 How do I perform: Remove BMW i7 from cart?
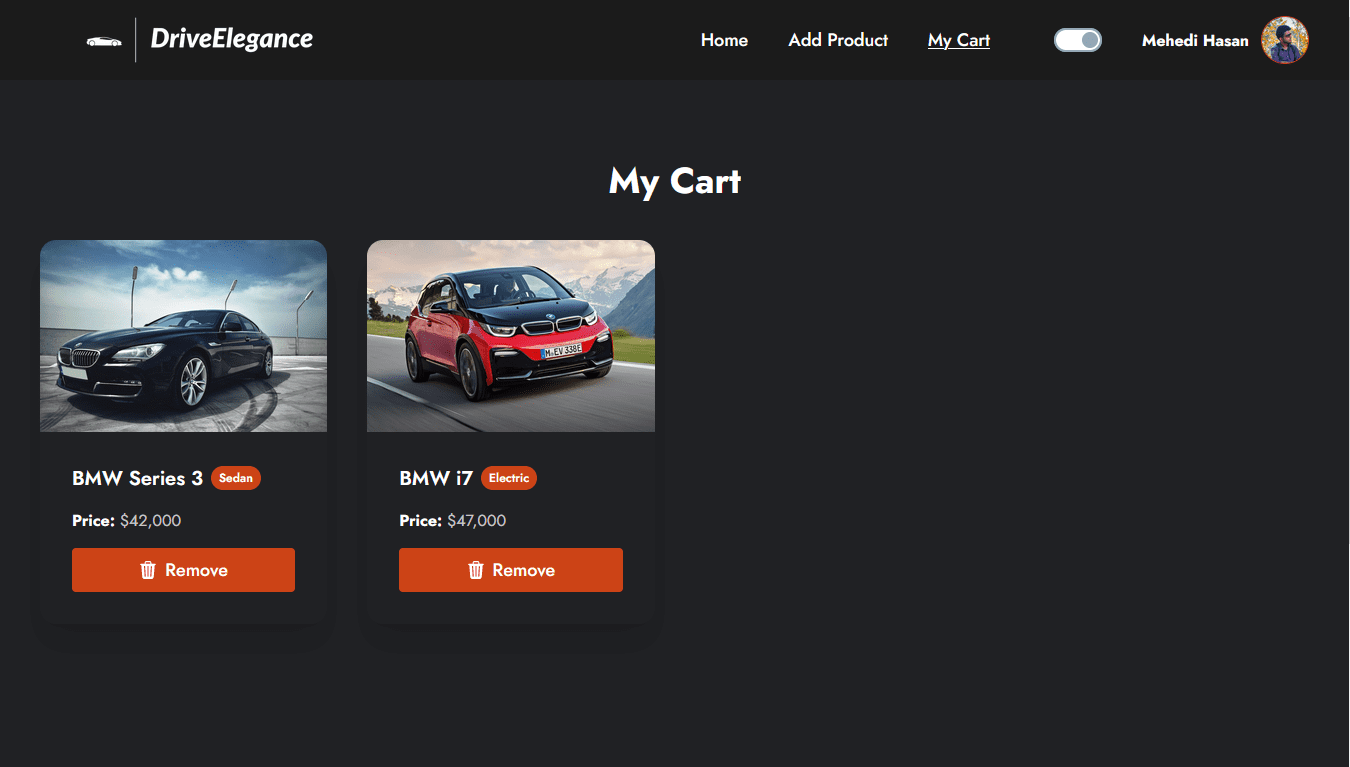[x=511, y=570]
